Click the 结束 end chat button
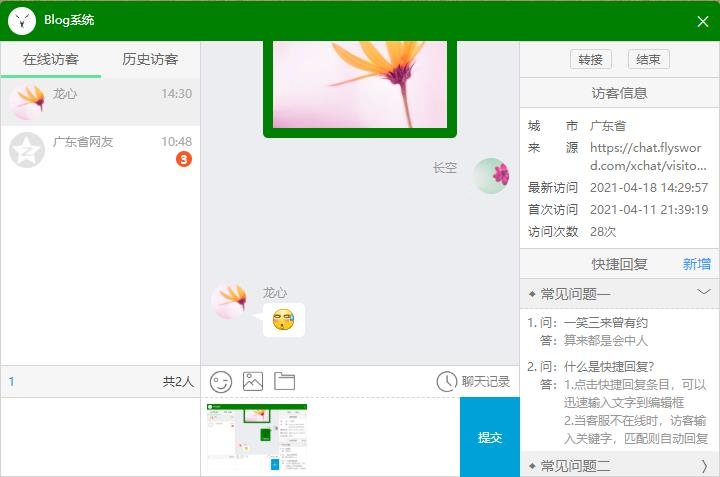Image resolution: width=720 pixels, height=477 pixels. pos(648,59)
